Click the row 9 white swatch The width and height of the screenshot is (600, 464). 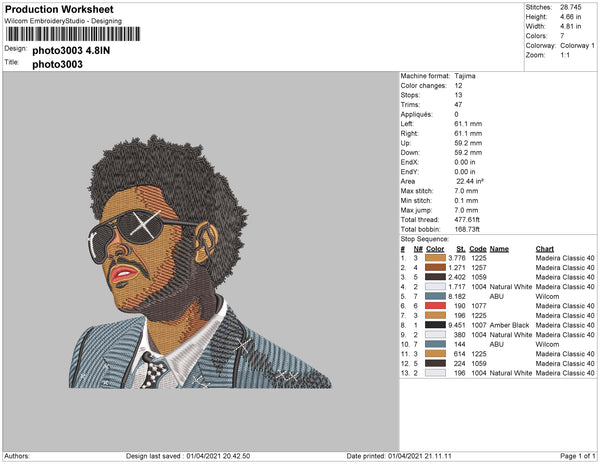pos(435,335)
